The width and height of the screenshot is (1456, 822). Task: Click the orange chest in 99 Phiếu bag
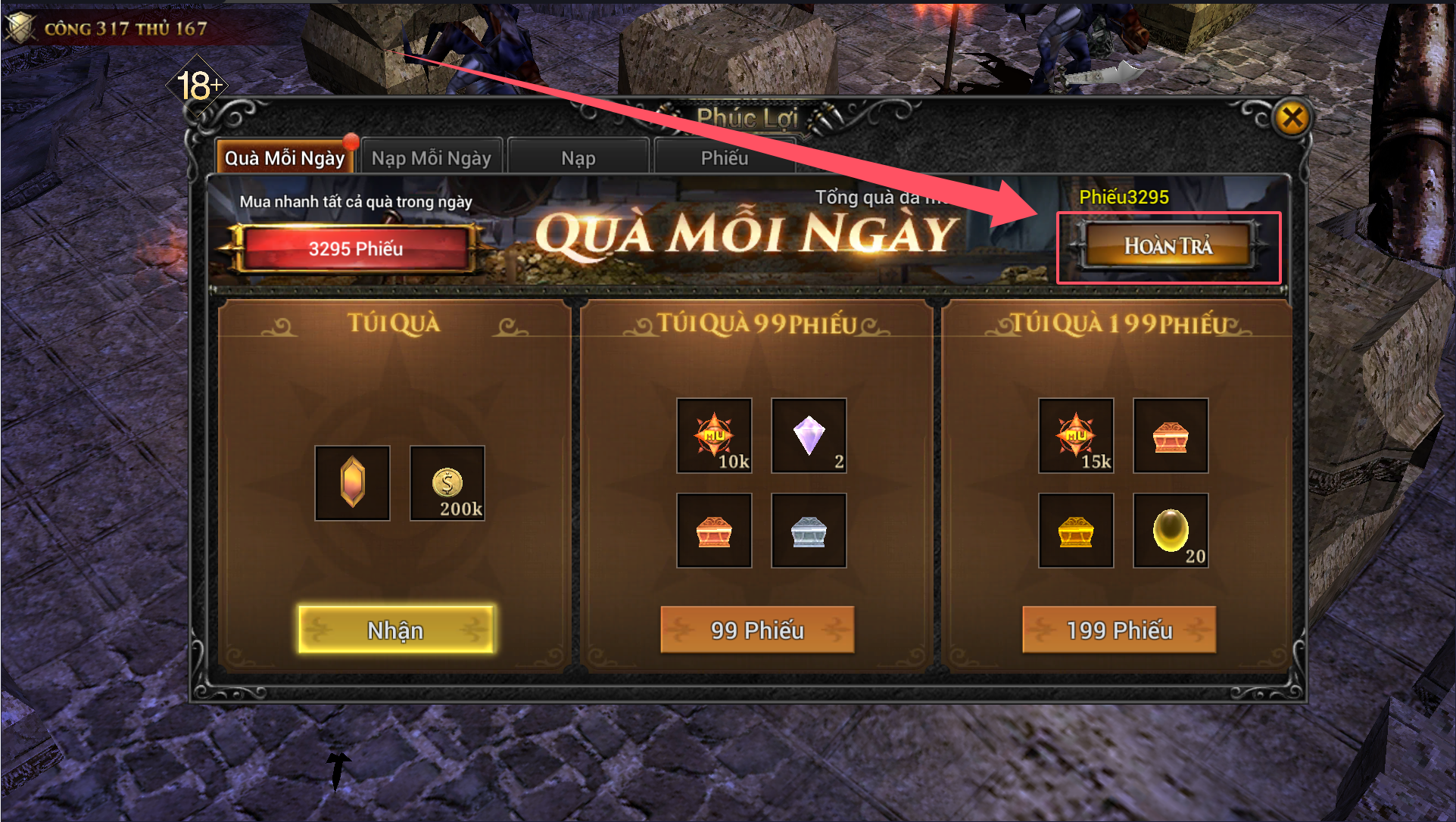coord(714,531)
